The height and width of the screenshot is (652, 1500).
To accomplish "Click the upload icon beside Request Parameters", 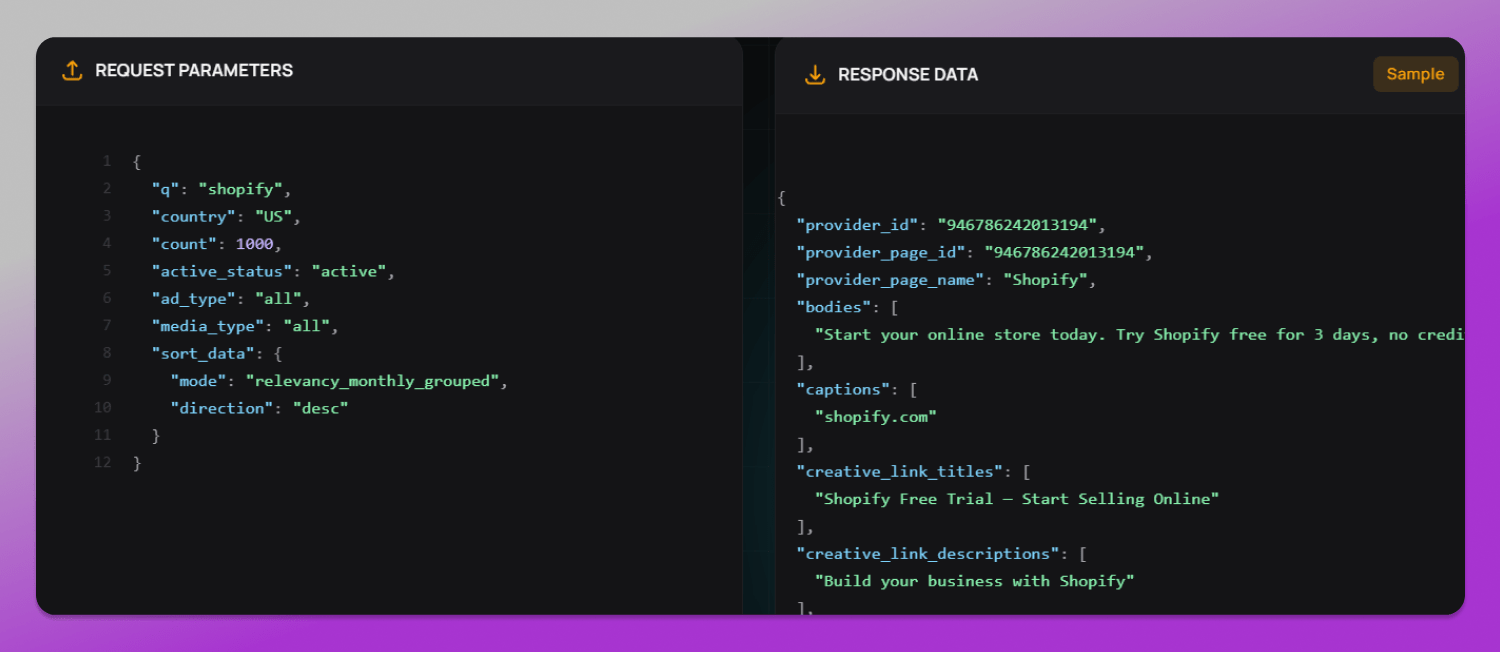I will pyautogui.click(x=72, y=71).
